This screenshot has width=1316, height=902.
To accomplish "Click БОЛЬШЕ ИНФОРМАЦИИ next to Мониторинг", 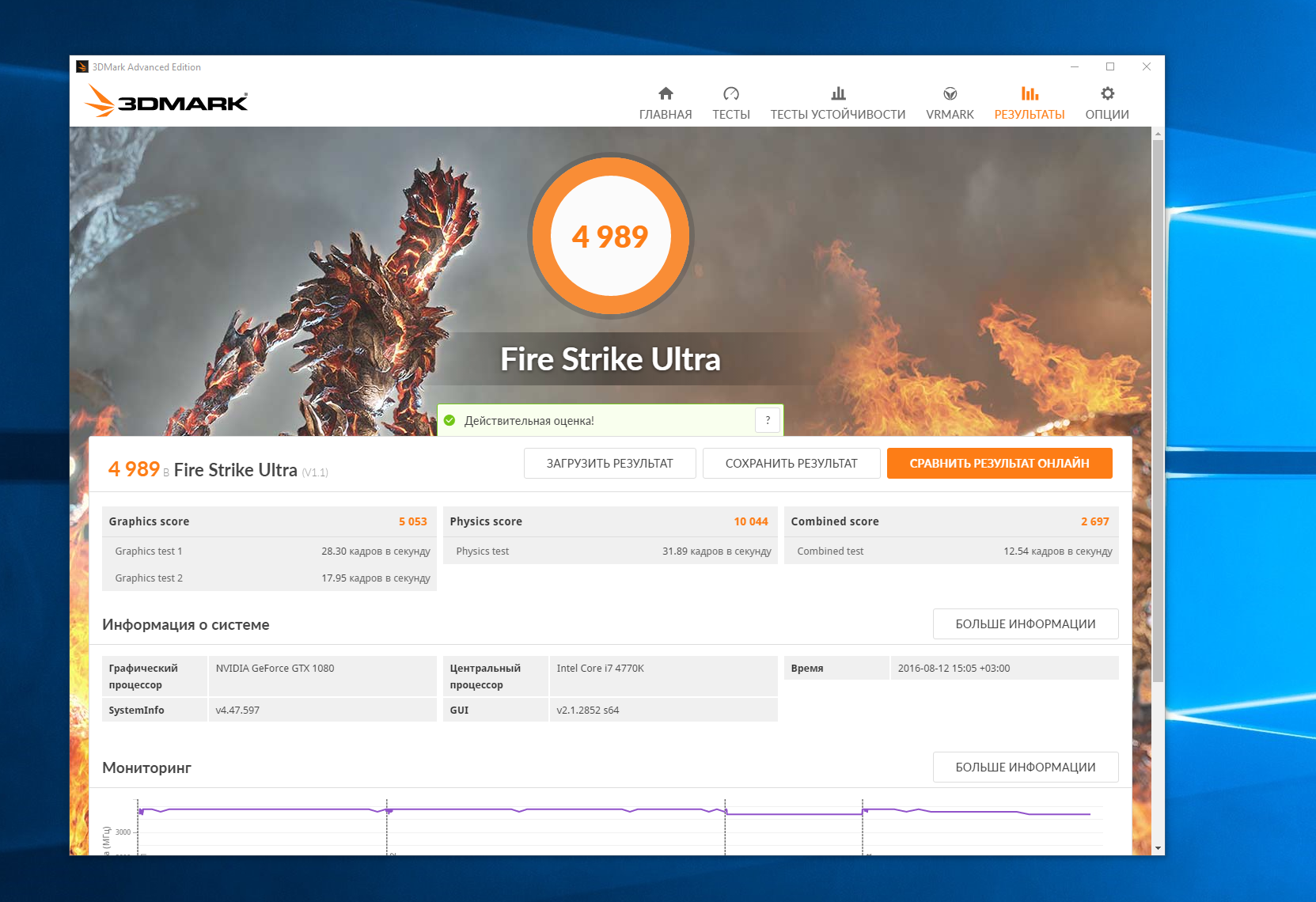I will pyautogui.click(x=1026, y=767).
